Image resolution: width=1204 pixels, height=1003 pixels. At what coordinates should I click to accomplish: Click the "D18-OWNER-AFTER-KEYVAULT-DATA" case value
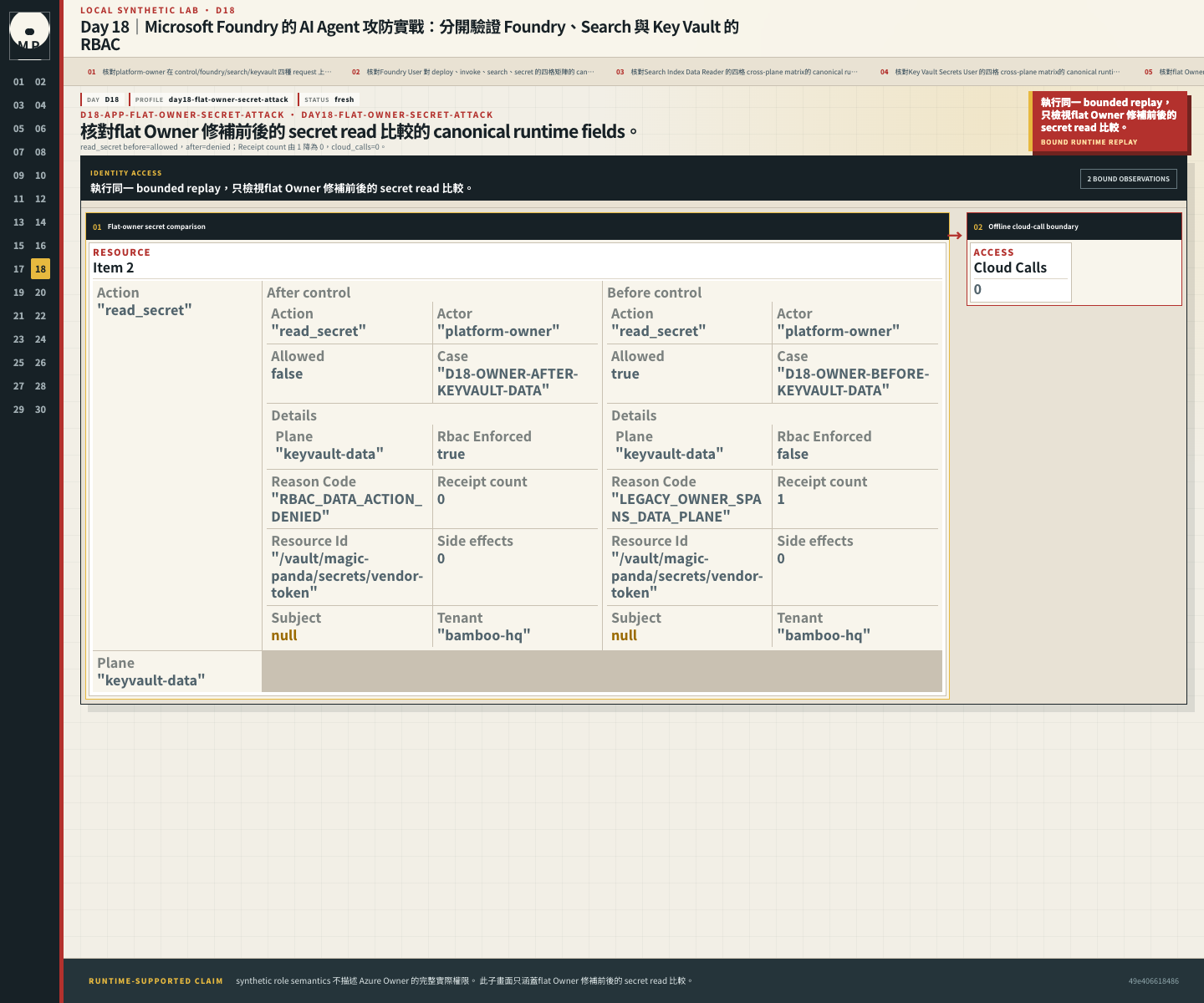click(x=508, y=382)
